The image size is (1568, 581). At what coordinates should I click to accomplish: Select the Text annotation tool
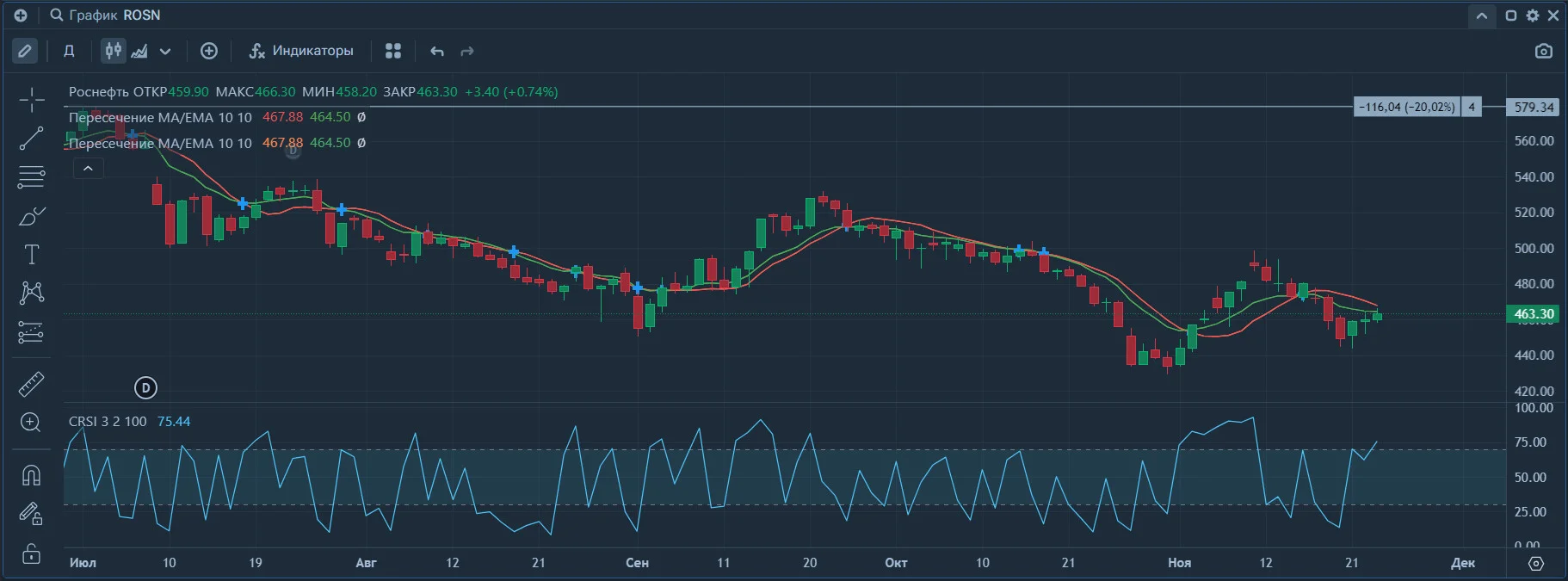(32, 255)
